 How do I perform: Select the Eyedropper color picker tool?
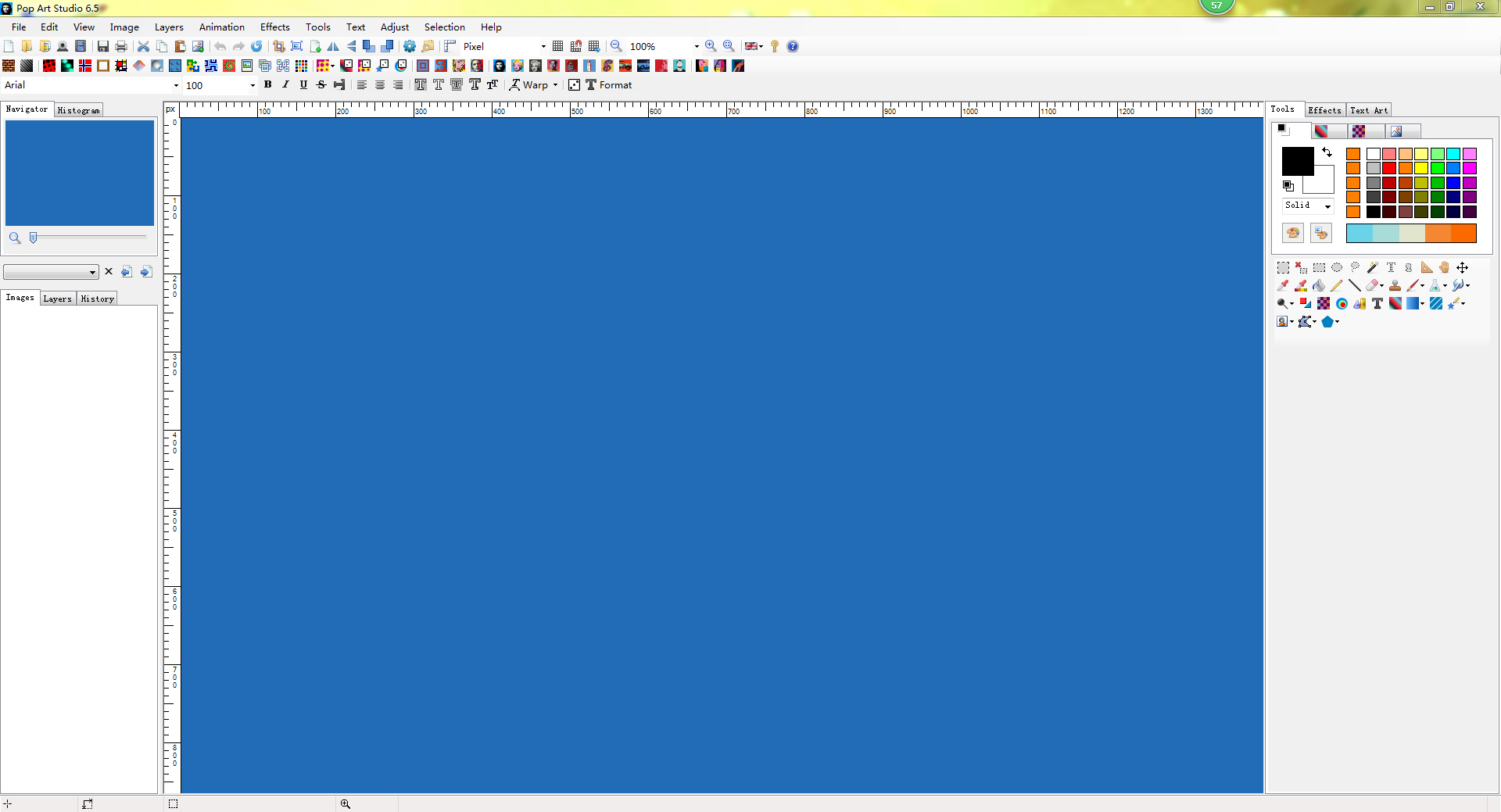click(x=1283, y=285)
